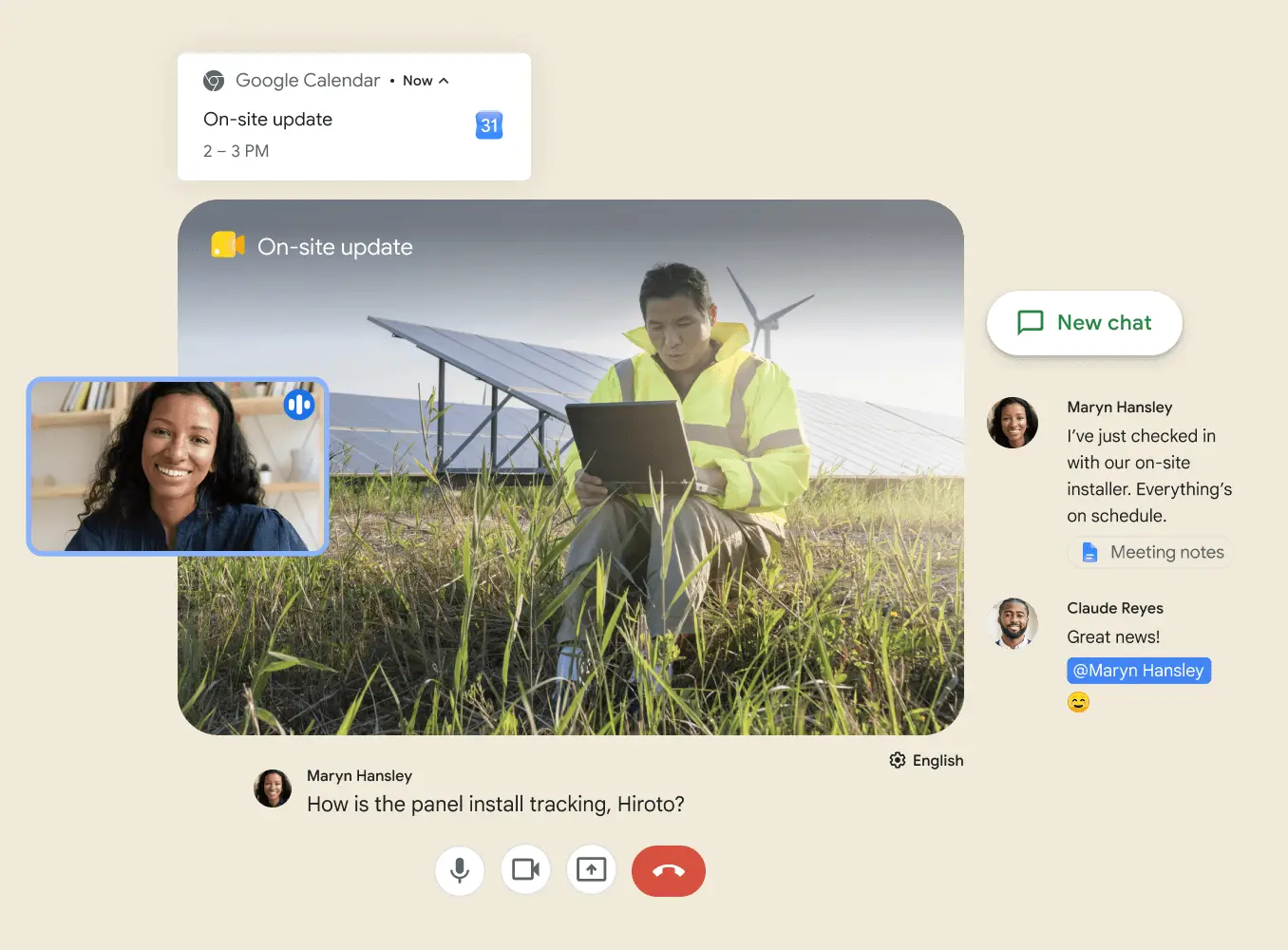The height and width of the screenshot is (950, 1288).
Task: Click the Chrome icon in notification header
Action: pos(214,81)
